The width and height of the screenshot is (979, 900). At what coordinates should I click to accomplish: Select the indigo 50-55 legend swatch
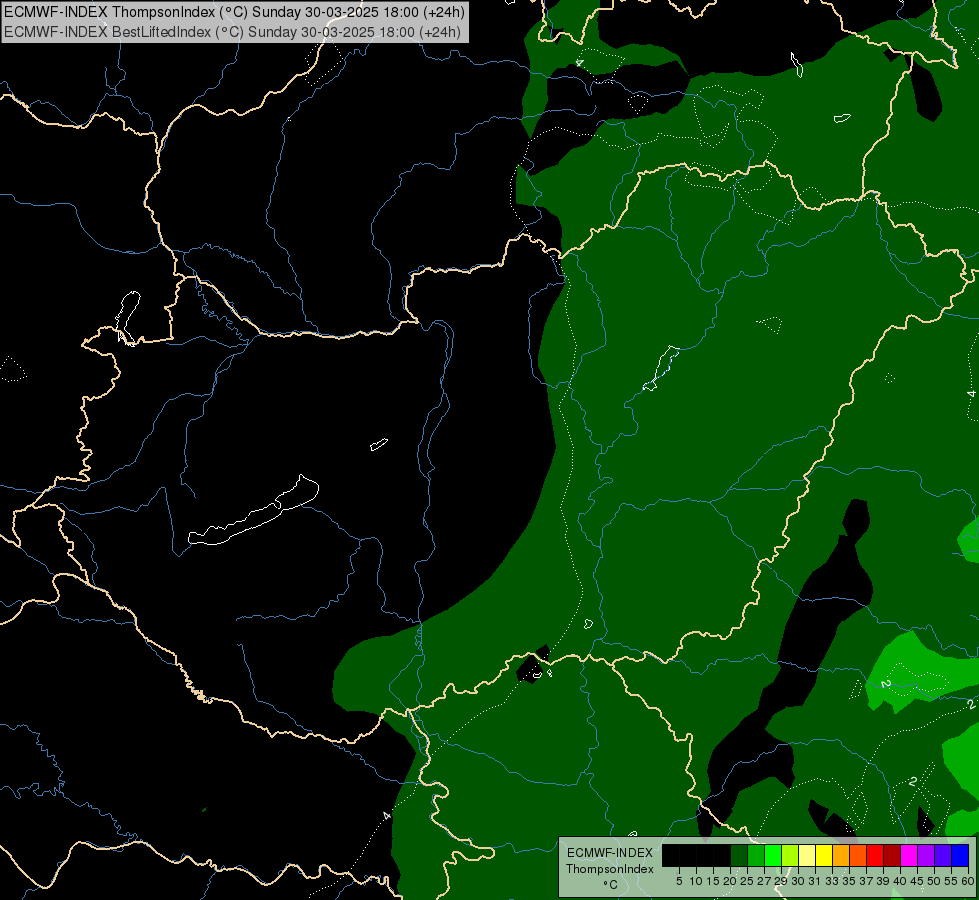tap(943, 855)
